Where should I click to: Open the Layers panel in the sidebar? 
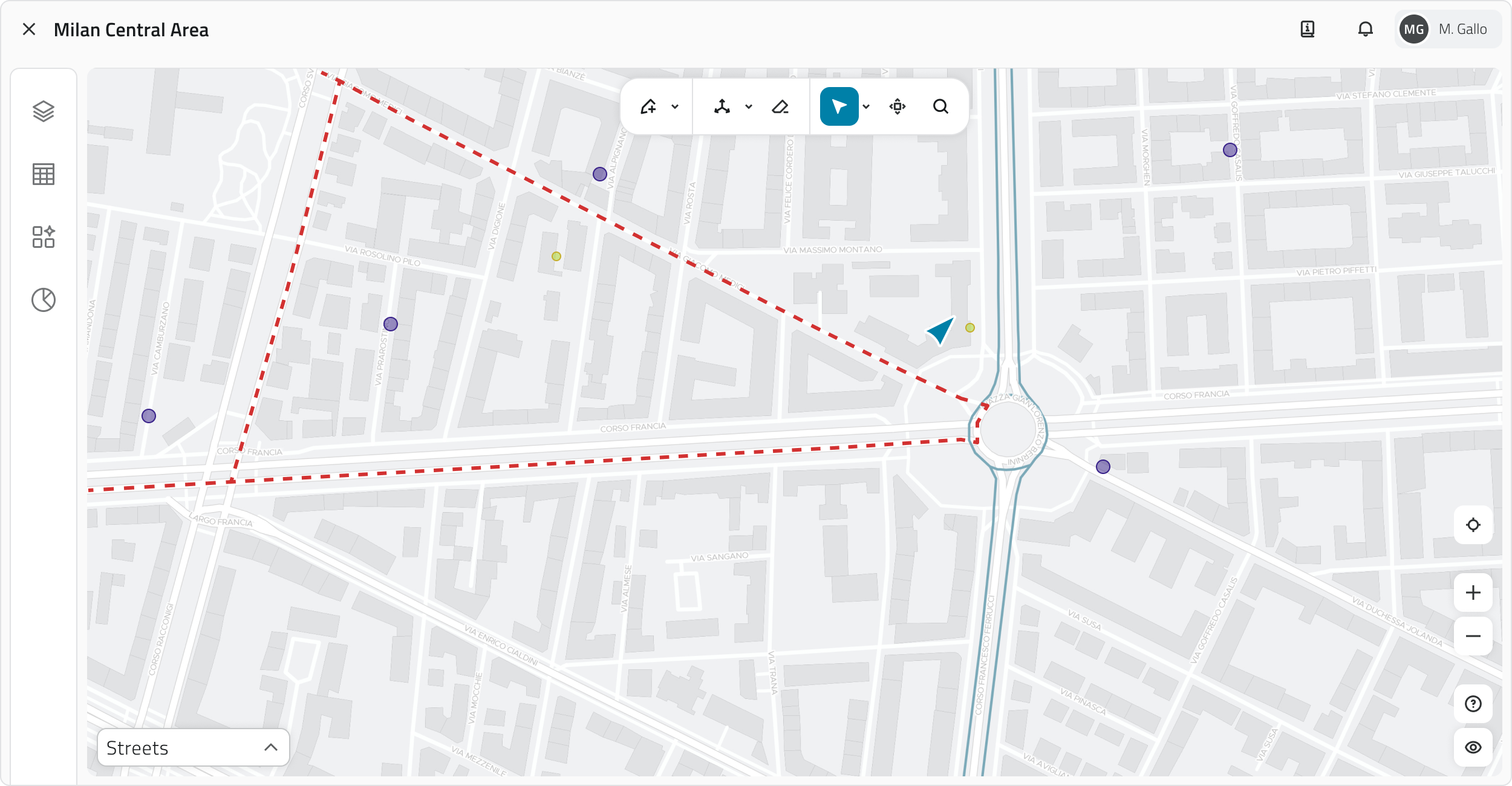pos(43,111)
